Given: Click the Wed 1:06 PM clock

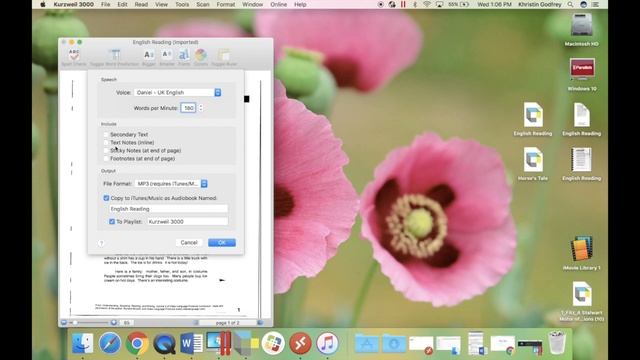Looking at the screenshot, I should [x=494, y=4].
